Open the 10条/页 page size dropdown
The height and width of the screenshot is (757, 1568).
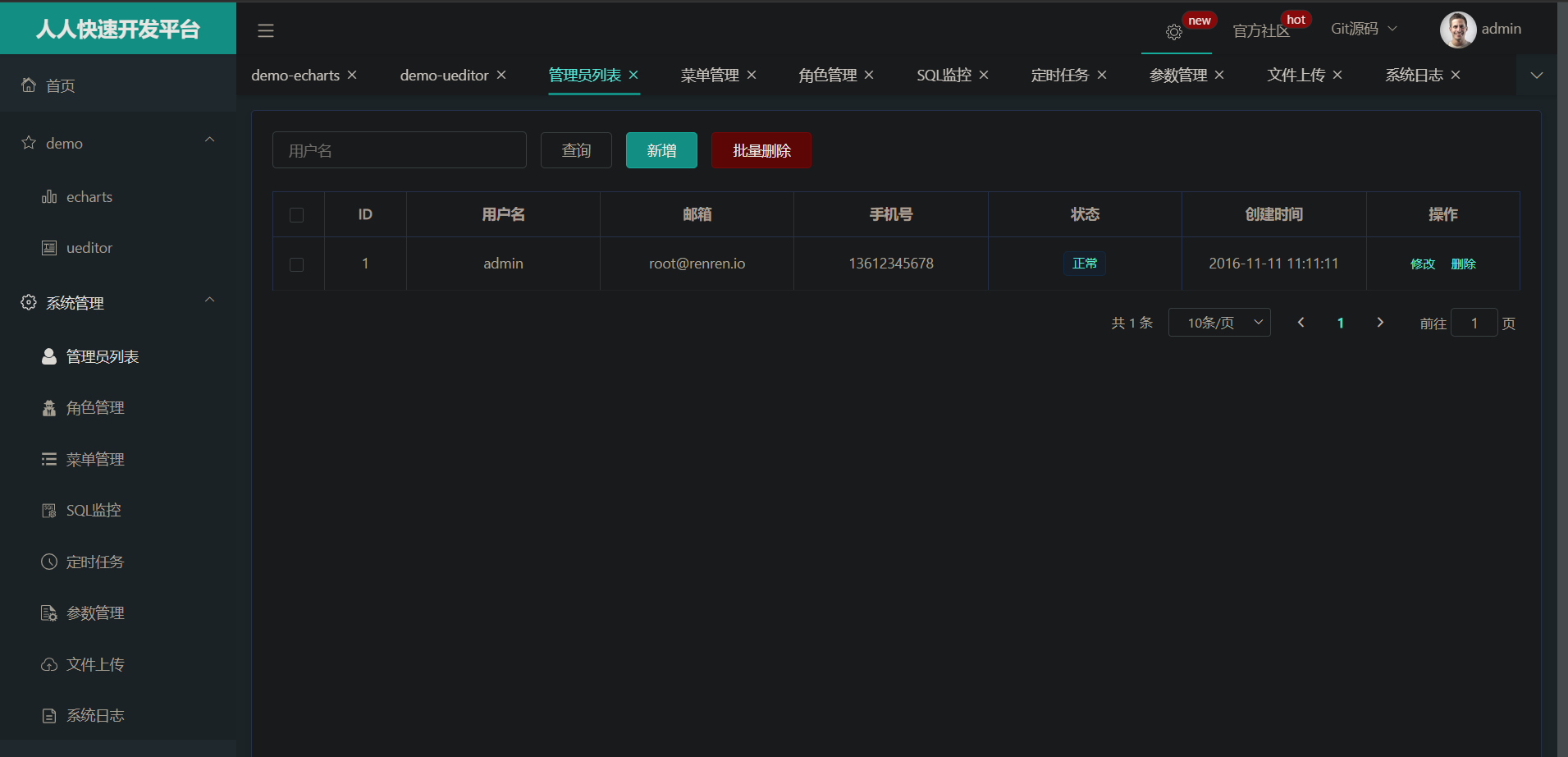tap(1219, 323)
